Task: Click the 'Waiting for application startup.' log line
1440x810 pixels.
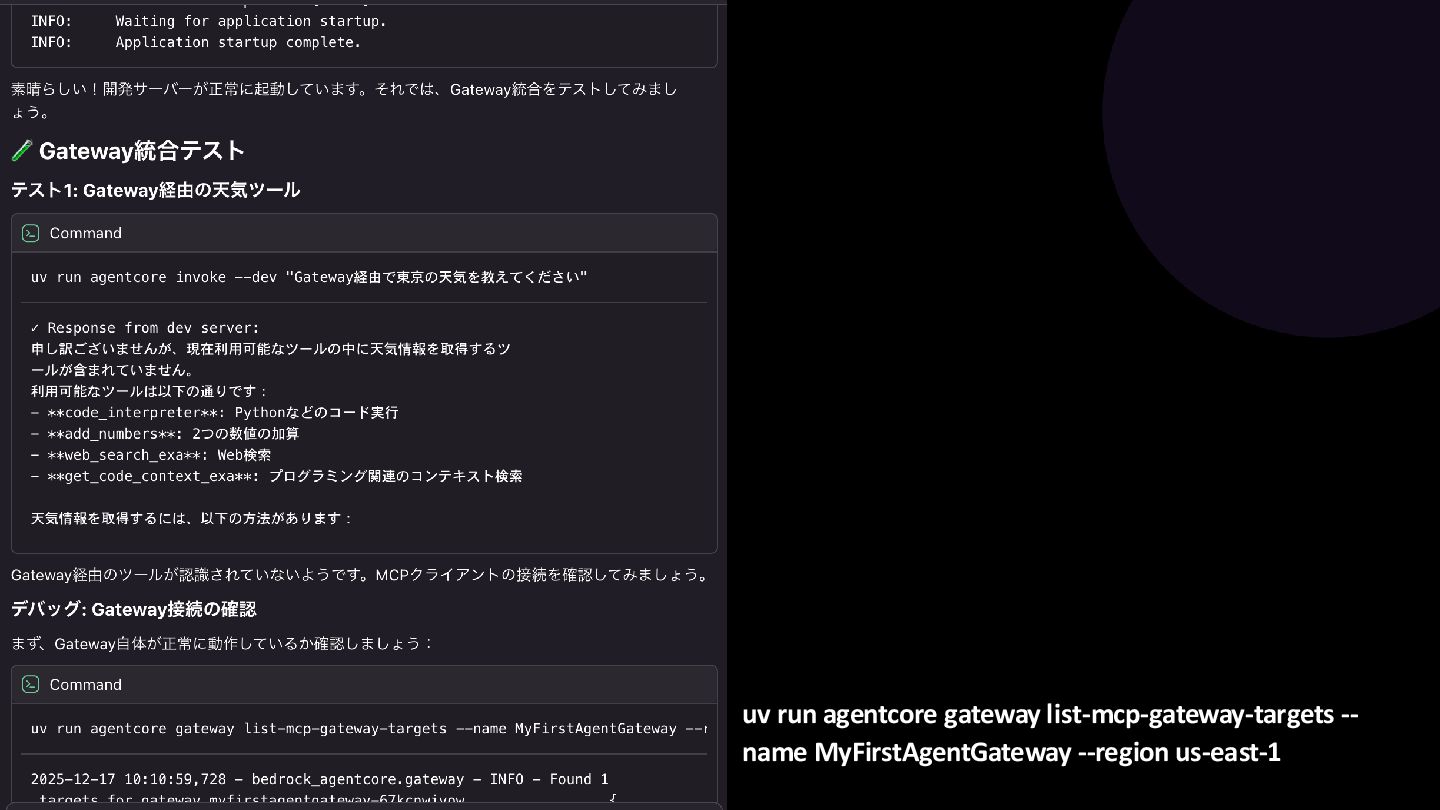Action: [x=209, y=20]
